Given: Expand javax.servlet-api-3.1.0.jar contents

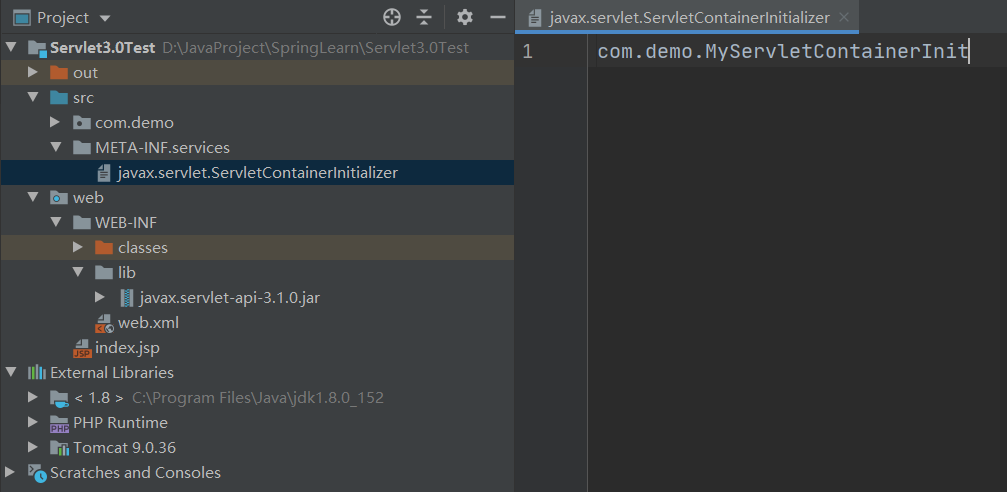Looking at the screenshot, I should (100, 297).
